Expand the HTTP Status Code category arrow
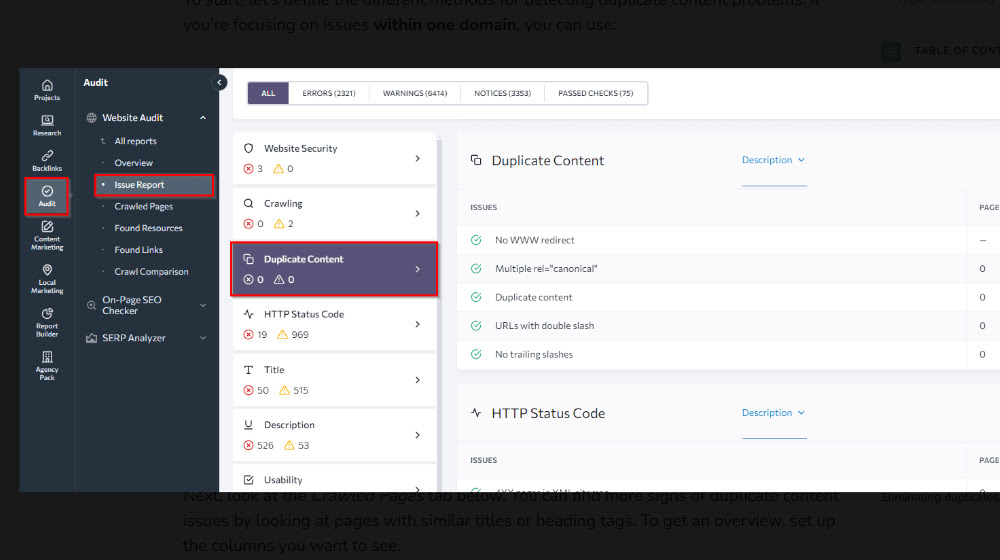 tap(418, 324)
